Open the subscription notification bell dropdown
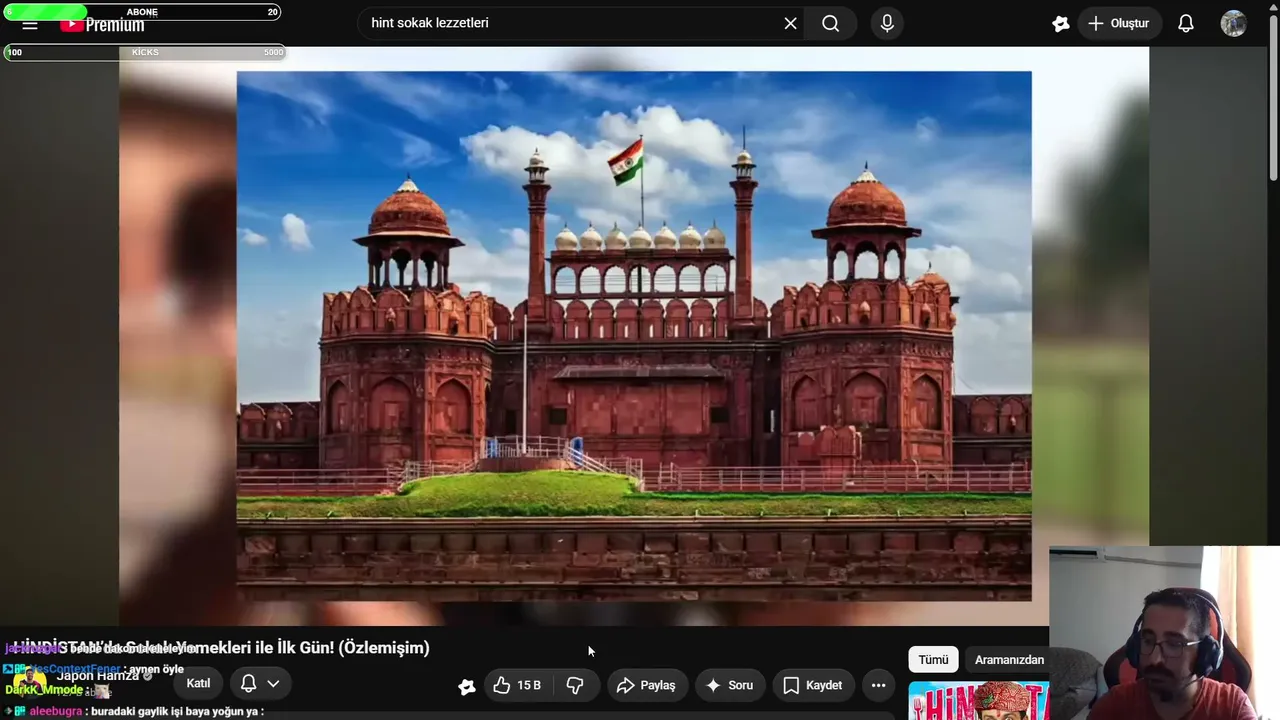The height and width of the screenshot is (720, 1280). [x=260, y=684]
